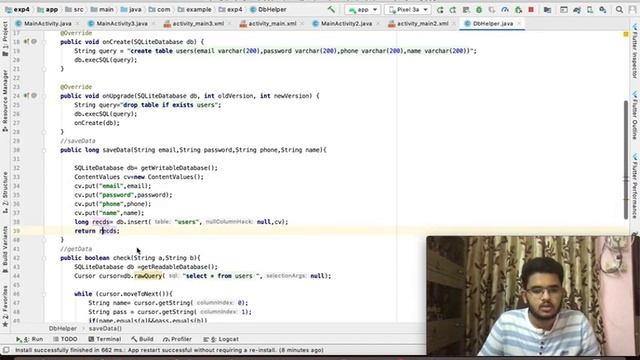Viewport: 640px width, 360px height.
Task: Open the Run tool window
Action: [29, 339]
